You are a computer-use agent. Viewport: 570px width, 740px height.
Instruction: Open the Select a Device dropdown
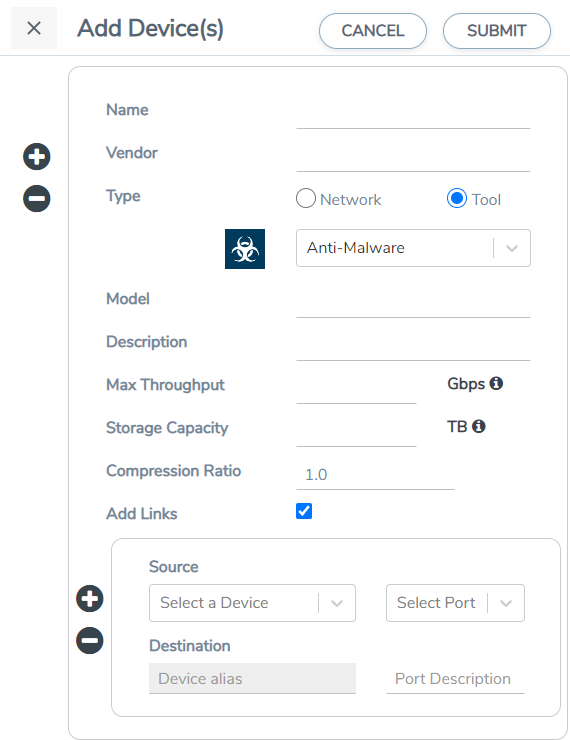pos(252,603)
